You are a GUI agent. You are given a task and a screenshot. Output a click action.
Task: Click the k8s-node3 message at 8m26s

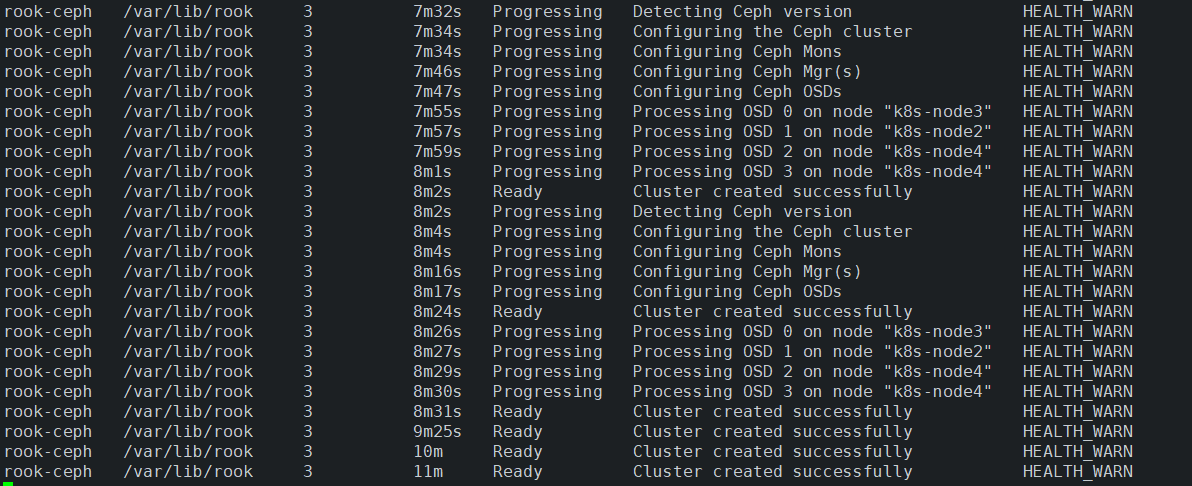[812, 332]
